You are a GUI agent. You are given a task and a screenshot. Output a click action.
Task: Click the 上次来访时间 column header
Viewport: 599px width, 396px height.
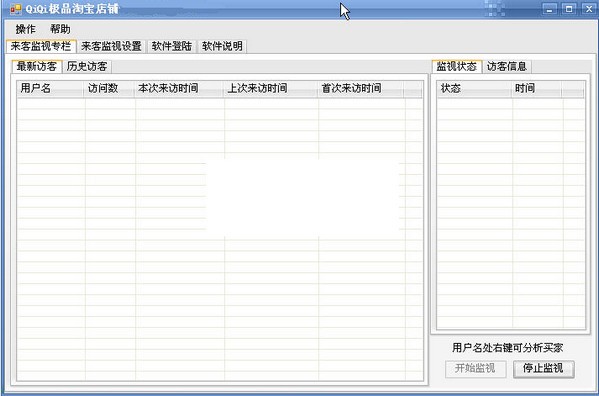(271, 89)
